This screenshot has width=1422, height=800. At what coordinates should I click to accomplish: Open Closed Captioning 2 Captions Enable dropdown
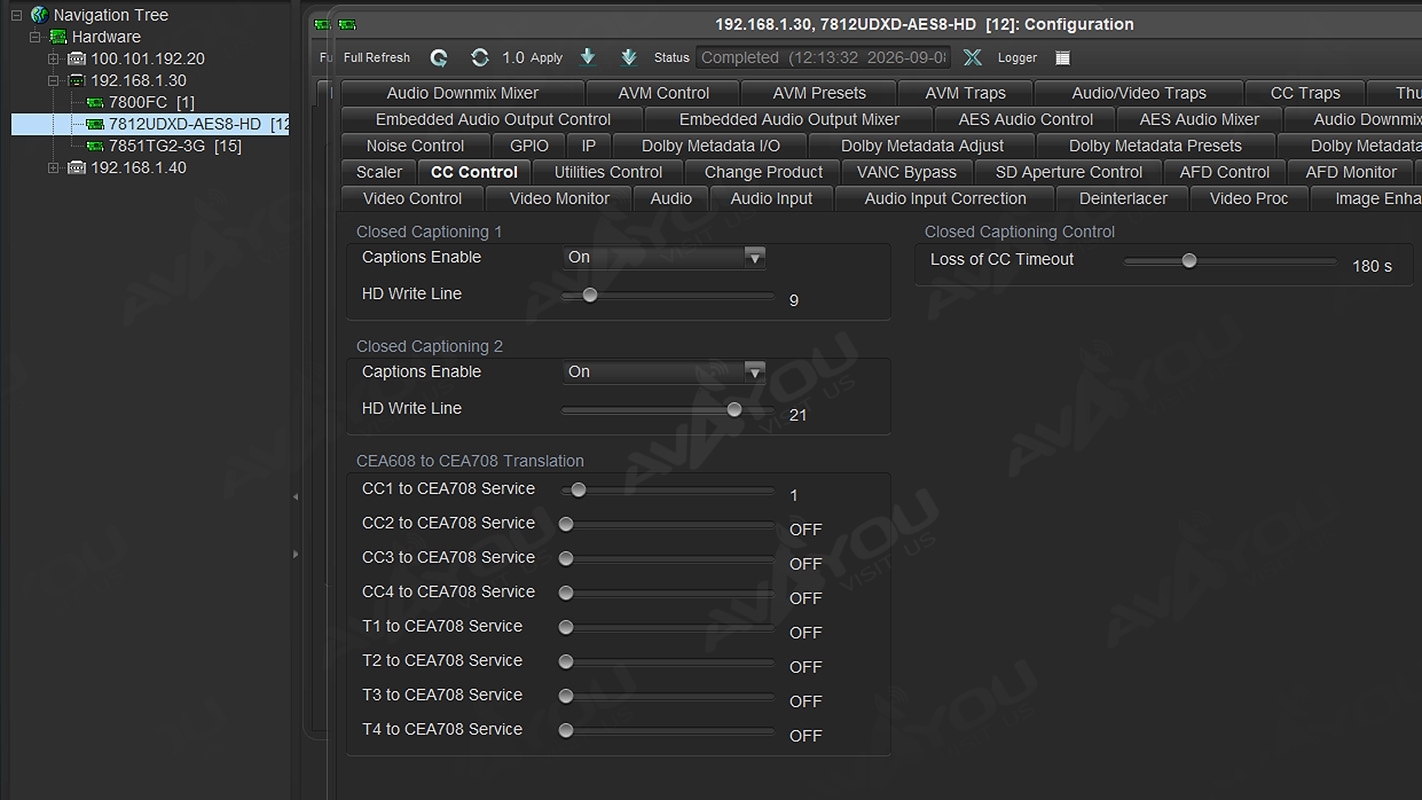(x=663, y=372)
